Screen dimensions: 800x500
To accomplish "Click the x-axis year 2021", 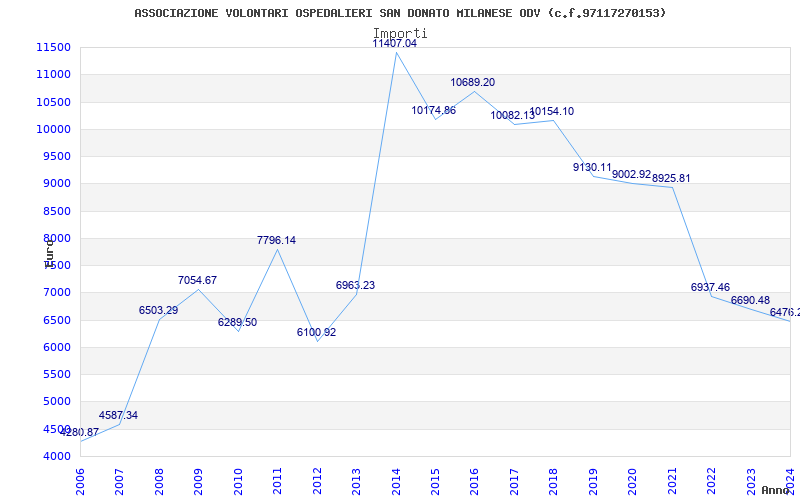I will (x=672, y=481).
